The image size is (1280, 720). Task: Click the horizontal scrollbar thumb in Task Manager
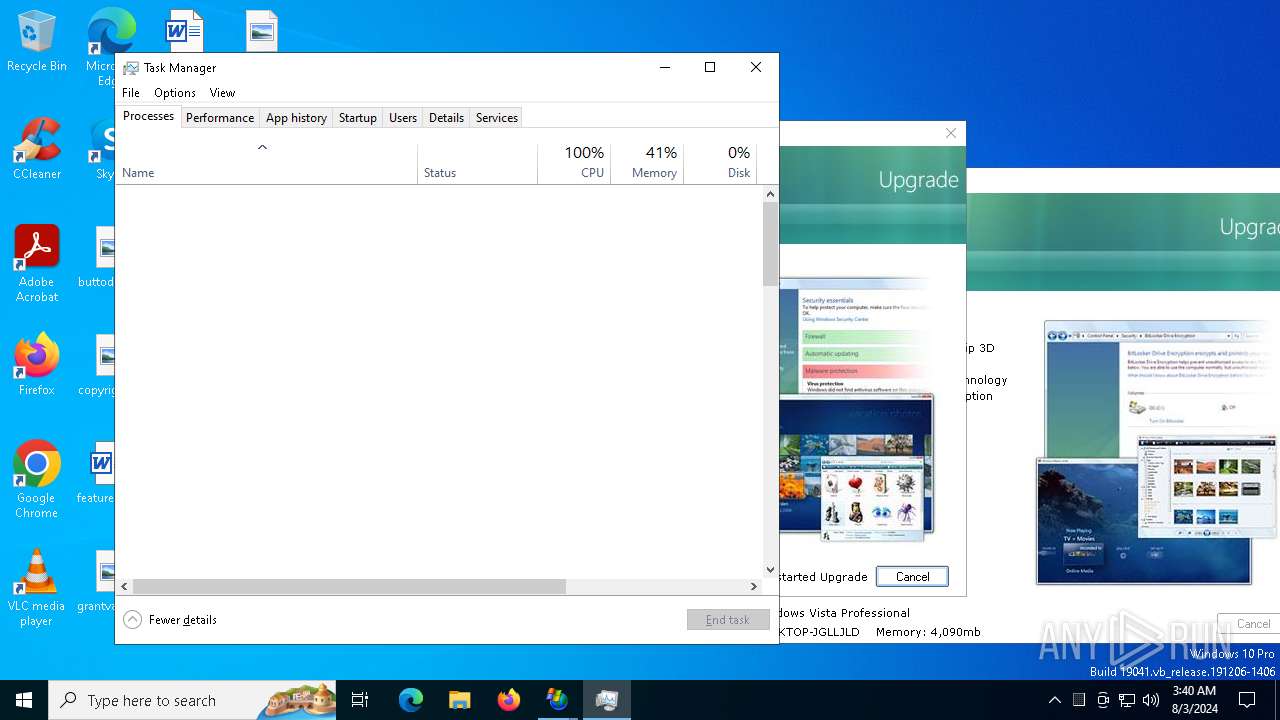pos(349,587)
